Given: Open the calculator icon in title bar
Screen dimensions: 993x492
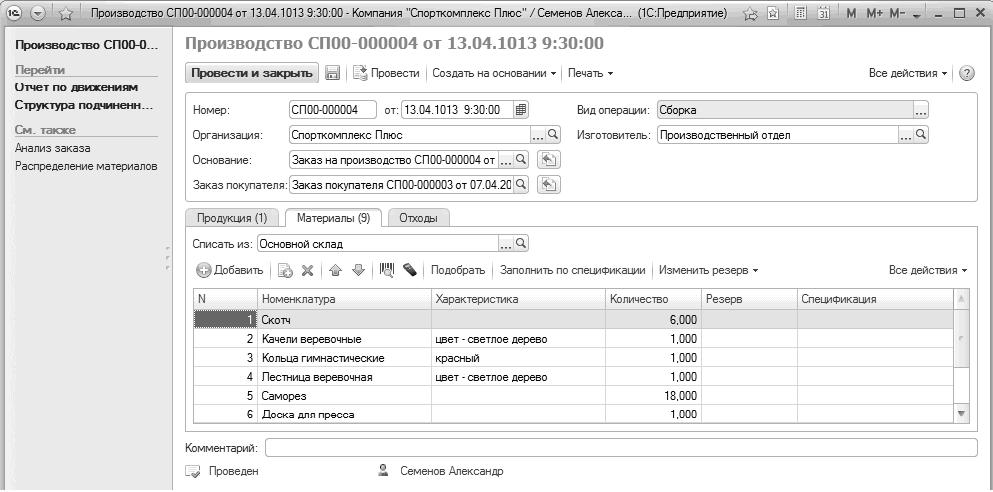Looking at the screenshot, I should (x=800, y=13).
